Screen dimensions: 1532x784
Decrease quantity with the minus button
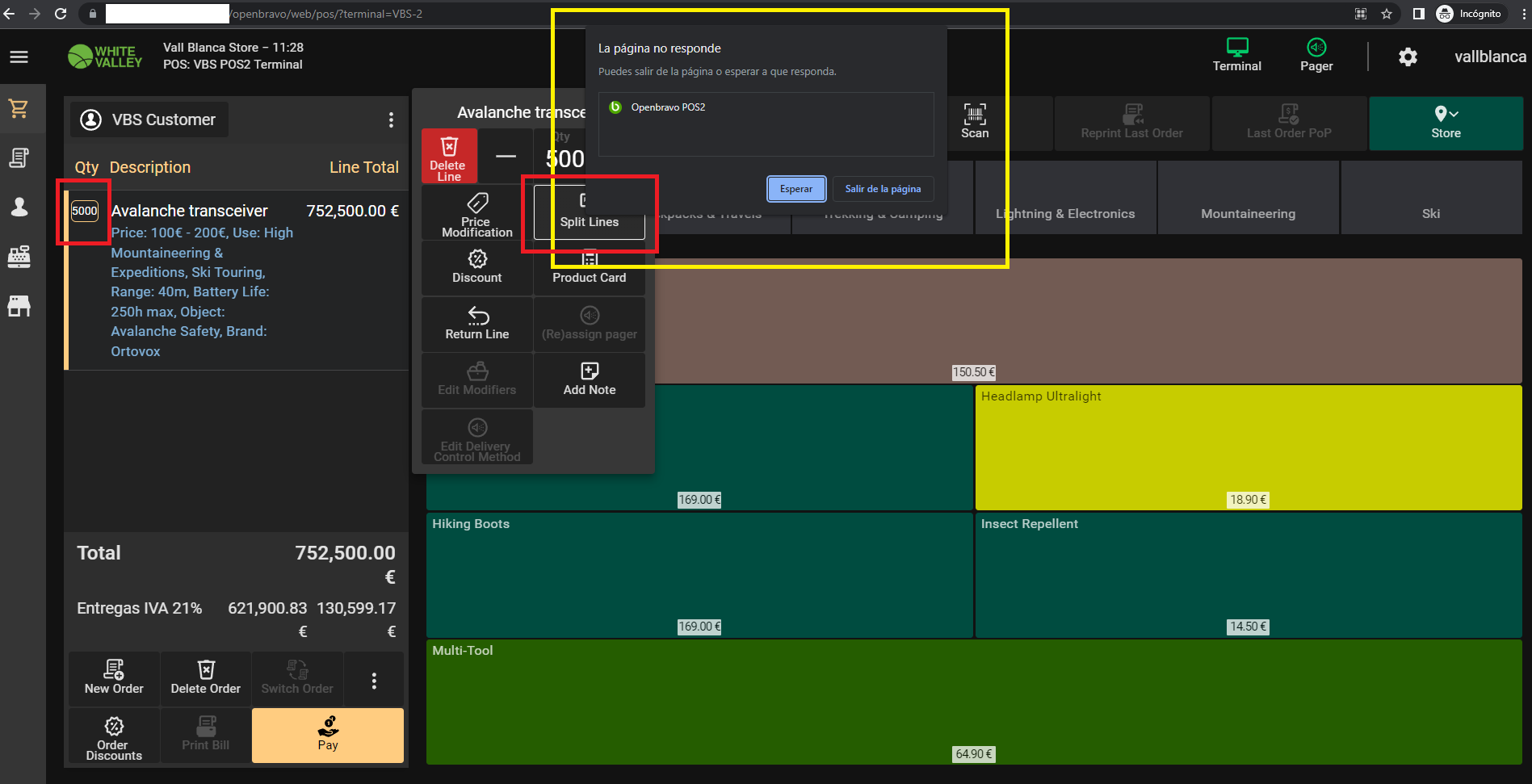pyautogui.click(x=506, y=157)
